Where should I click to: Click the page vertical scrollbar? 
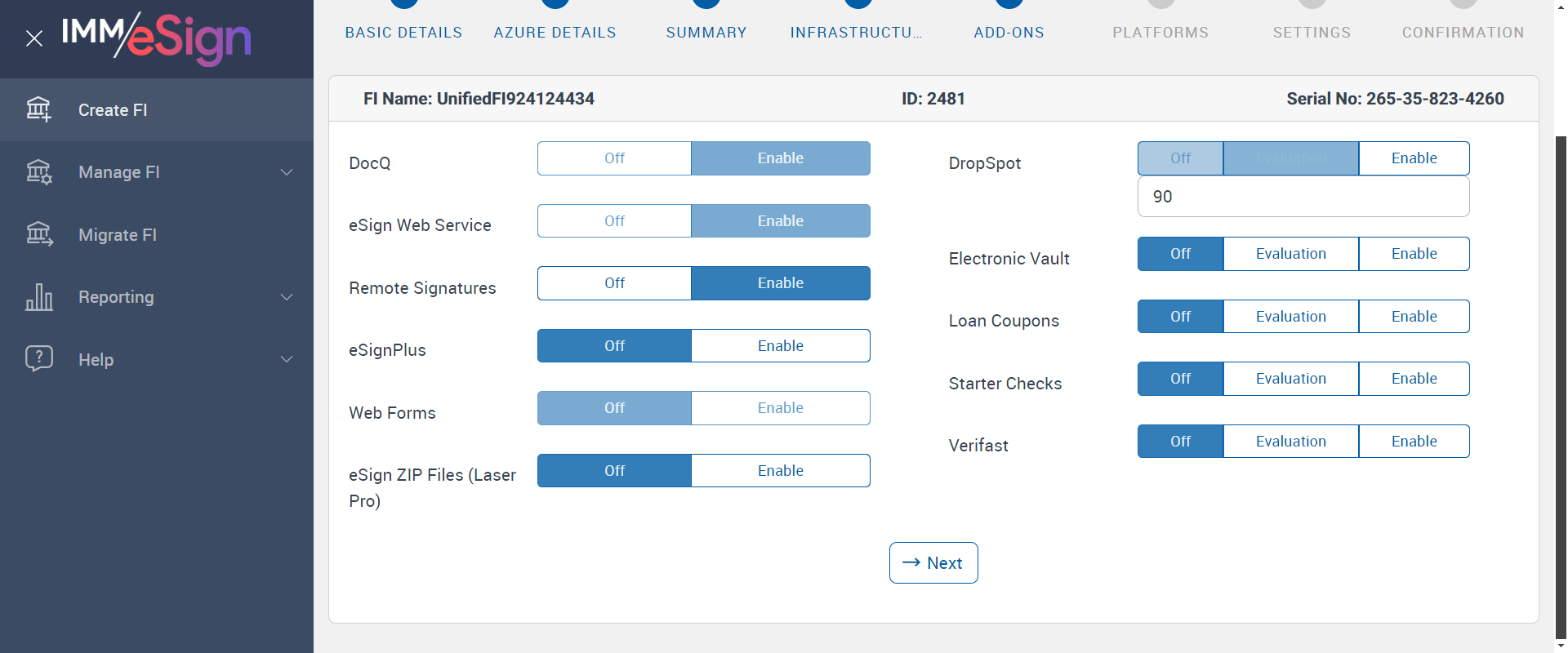pos(1561,387)
